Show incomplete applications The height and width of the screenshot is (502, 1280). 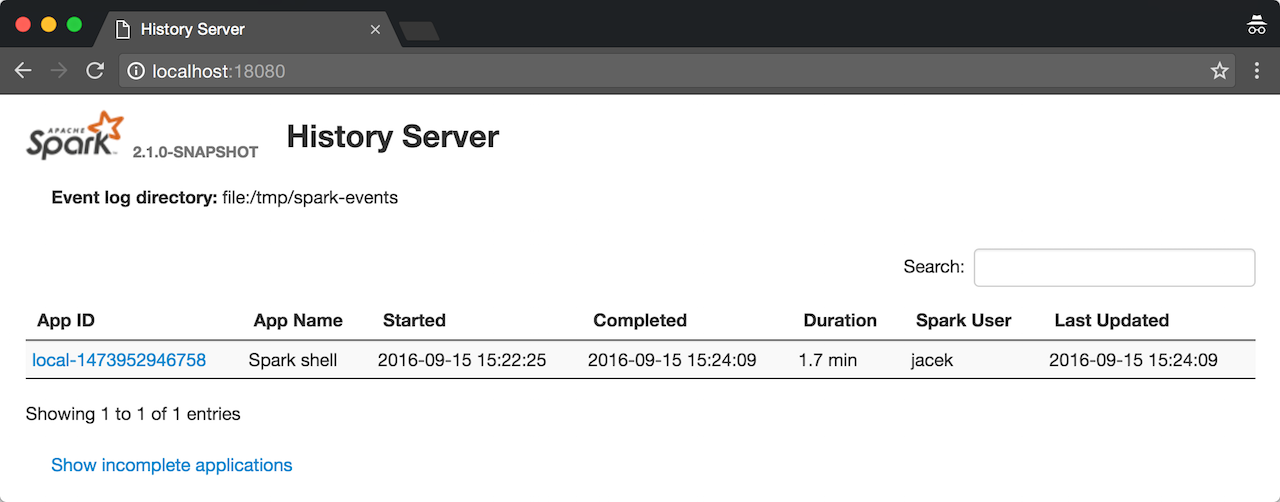point(172,465)
